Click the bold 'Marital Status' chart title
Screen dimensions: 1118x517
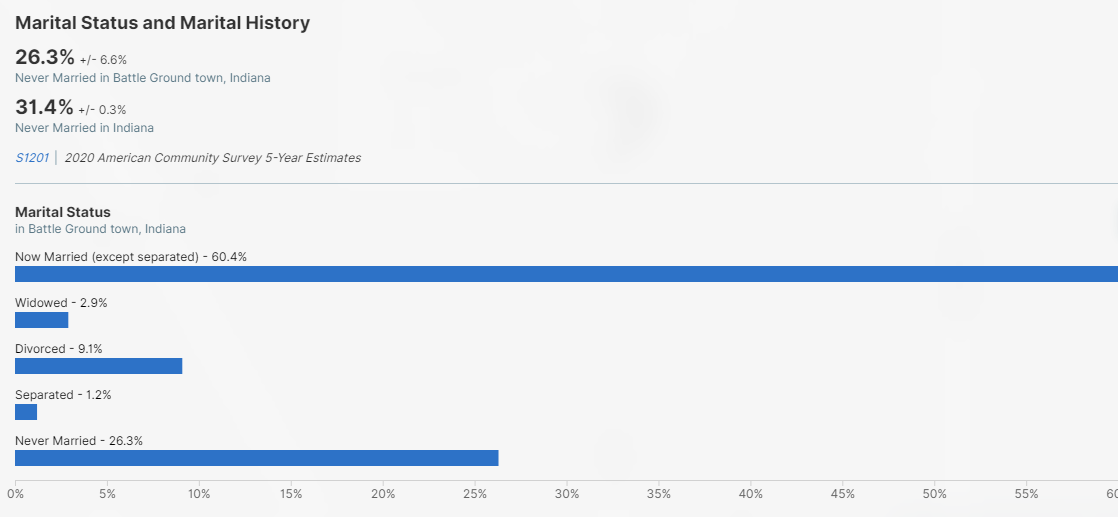click(63, 212)
